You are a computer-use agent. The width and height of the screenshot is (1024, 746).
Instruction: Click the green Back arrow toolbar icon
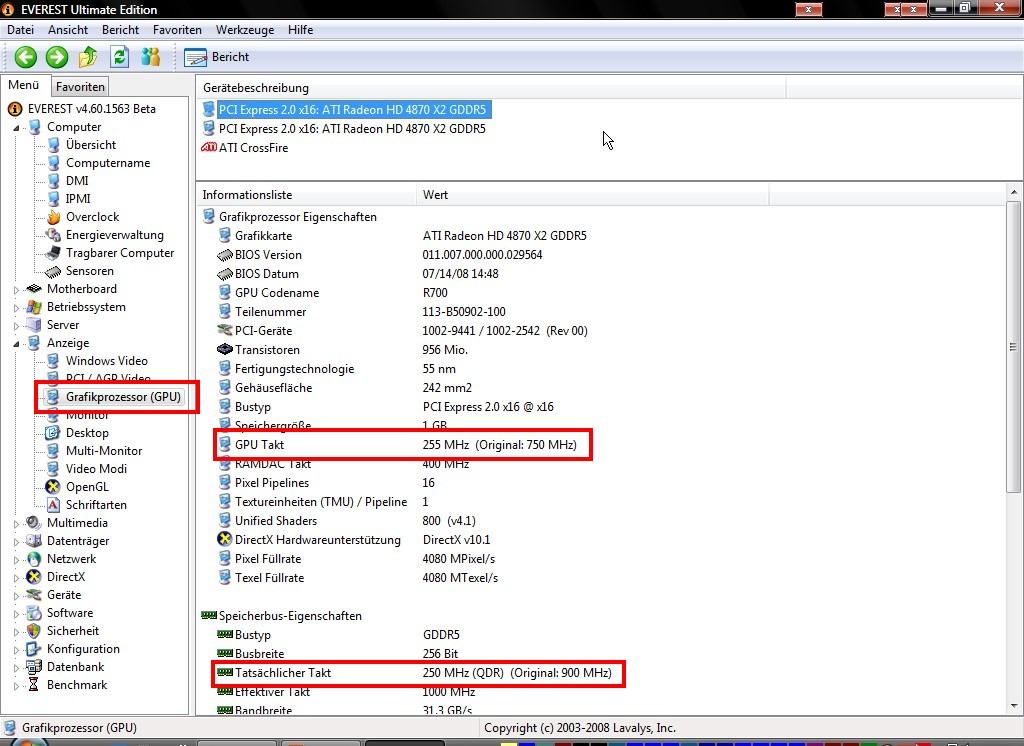pos(25,57)
